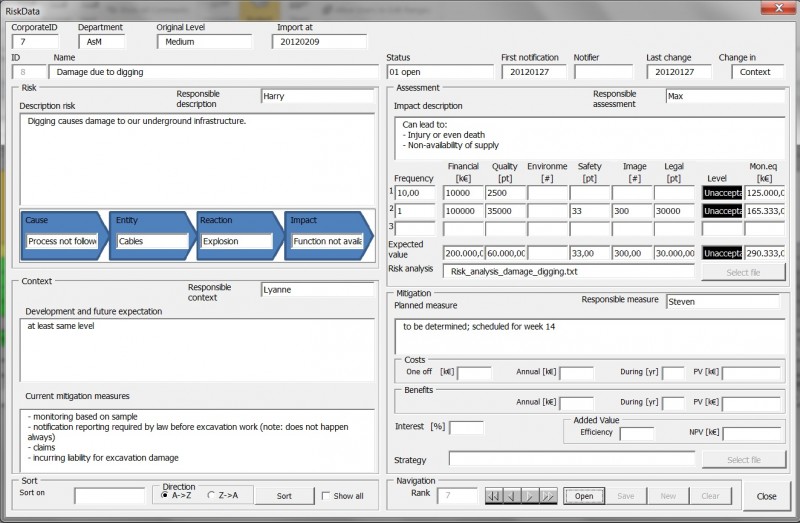Click the First notification date field
Viewport: 800px width, 523px height.
(x=534, y=72)
